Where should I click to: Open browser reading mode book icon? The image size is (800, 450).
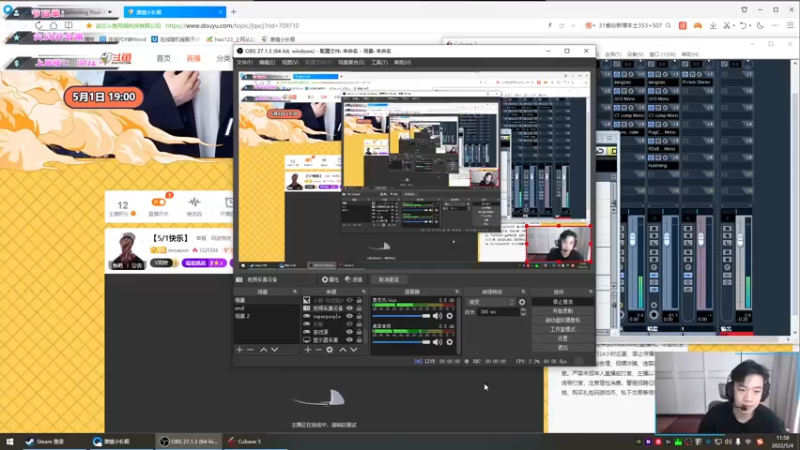(68, 26)
